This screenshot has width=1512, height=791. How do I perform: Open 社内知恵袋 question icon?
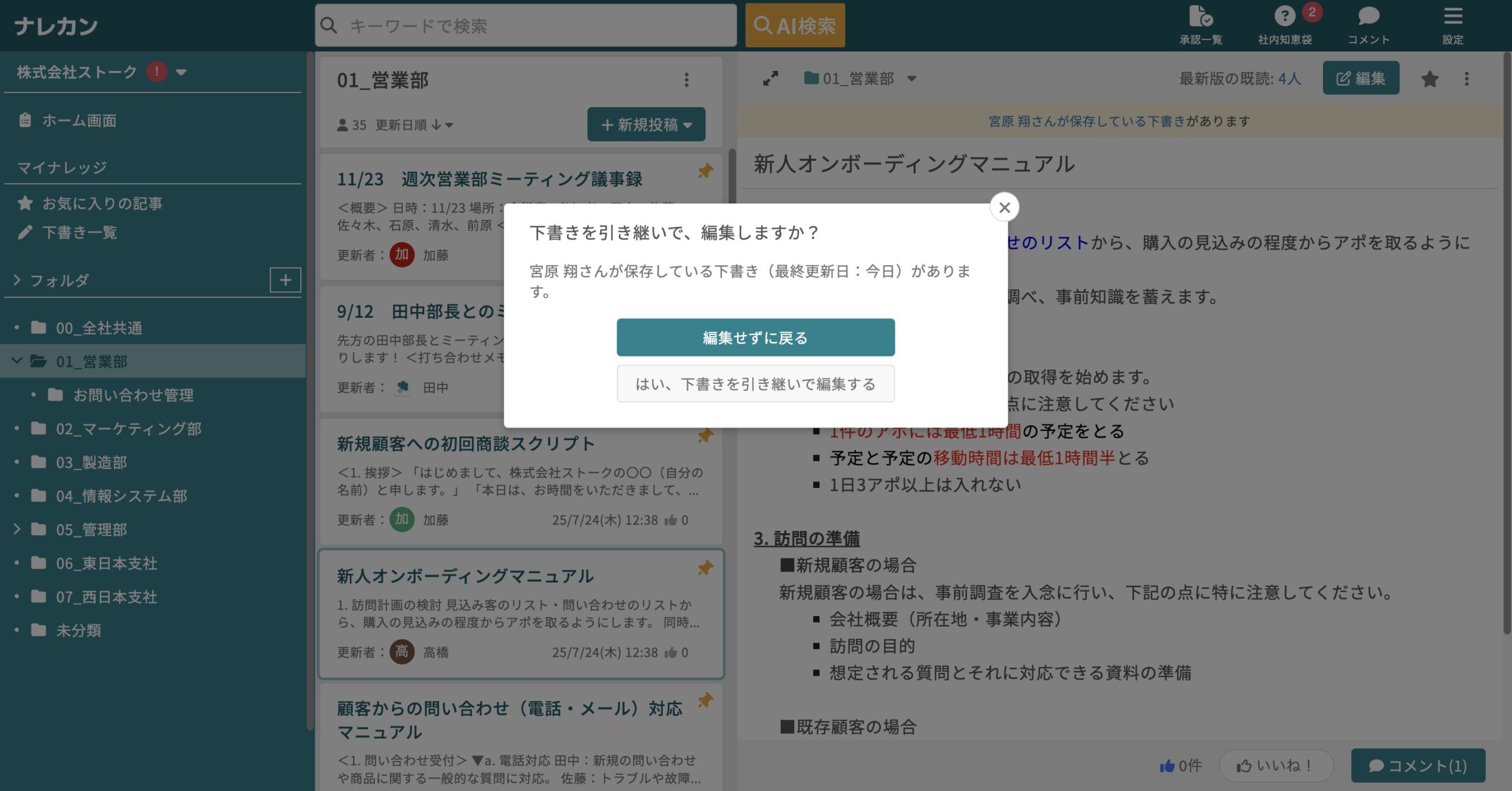click(1285, 24)
